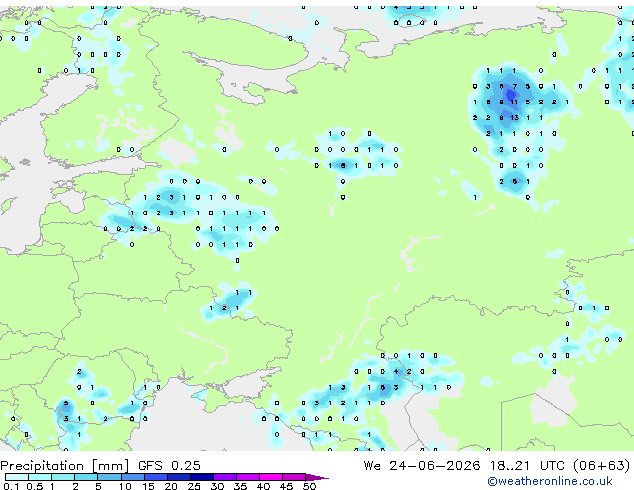Open the weatheronline.co.uk copyright link
This screenshot has height=490, width=634.
(550, 481)
